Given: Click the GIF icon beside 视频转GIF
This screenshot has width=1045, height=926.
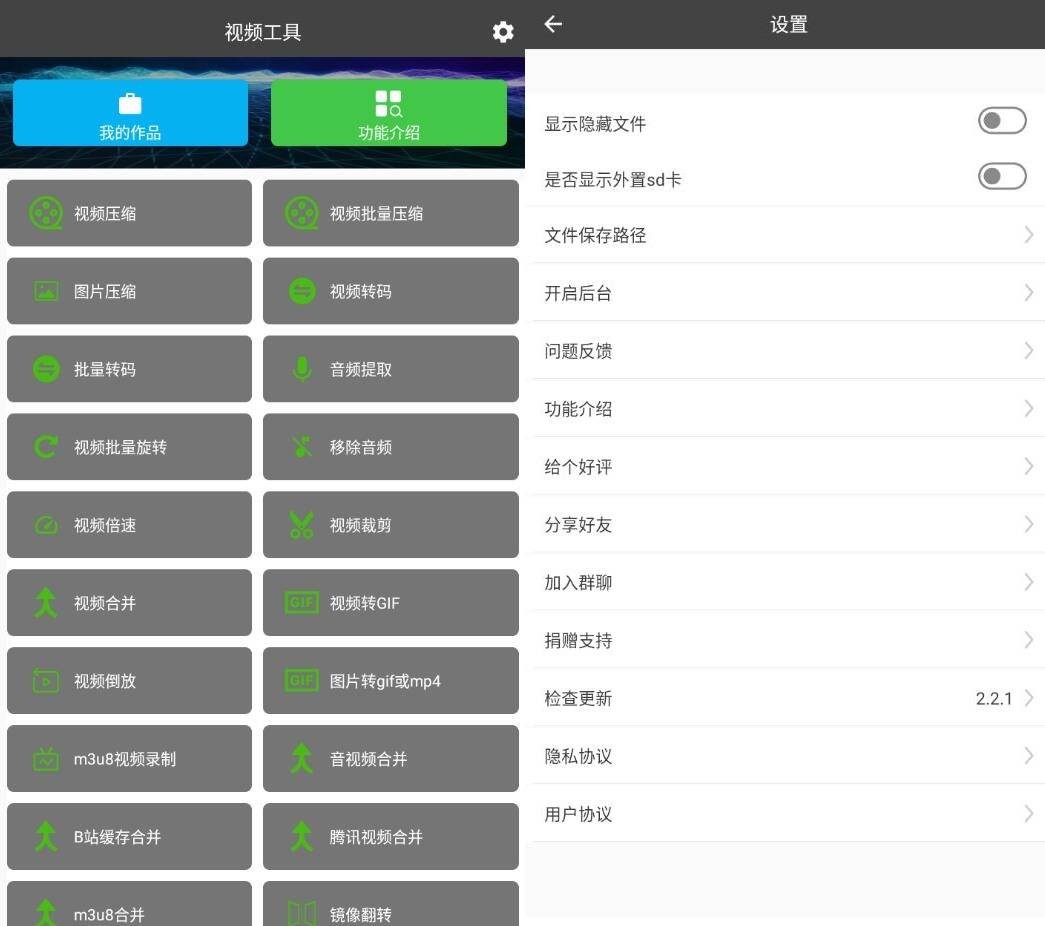Looking at the screenshot, I should (x=302, y=603).
